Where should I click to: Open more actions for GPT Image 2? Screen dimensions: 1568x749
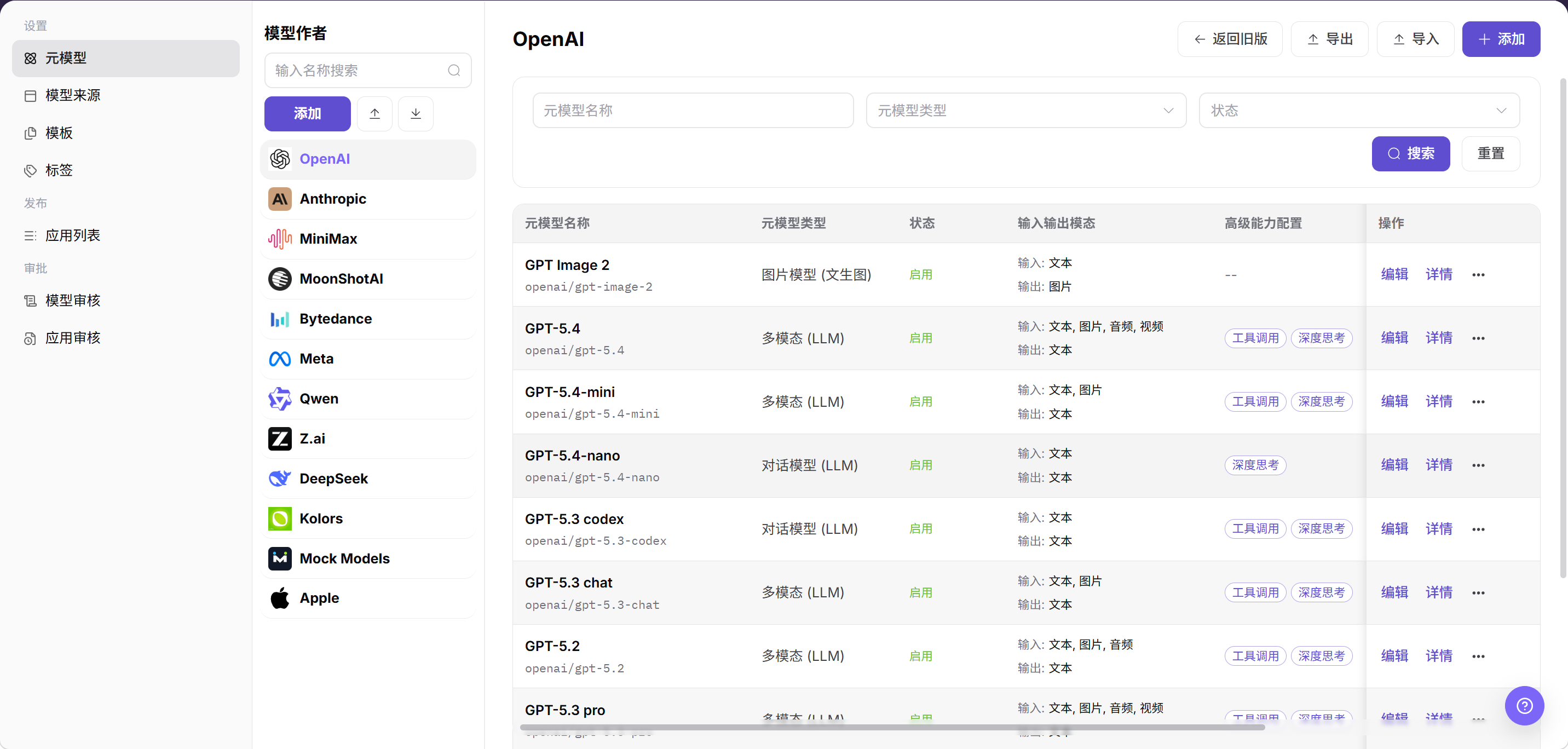(1479, 275)
